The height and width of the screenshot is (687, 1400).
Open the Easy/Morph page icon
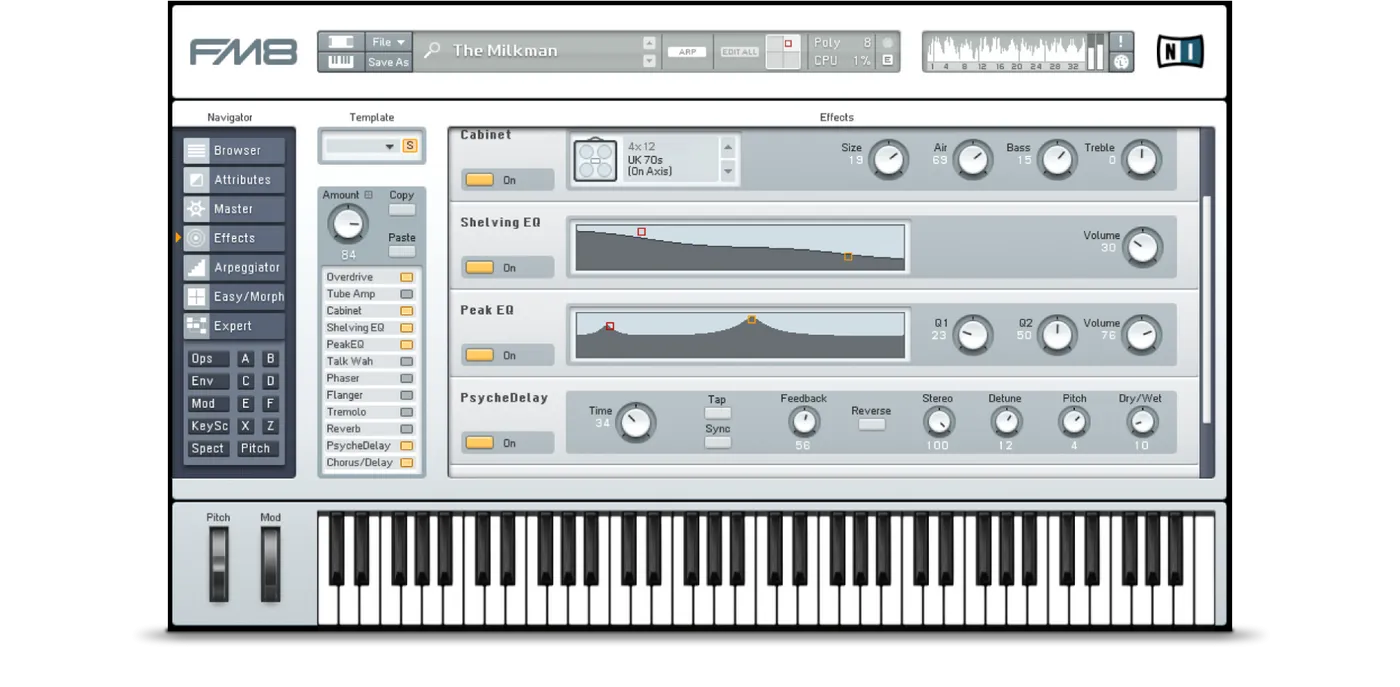pos(196,297)
